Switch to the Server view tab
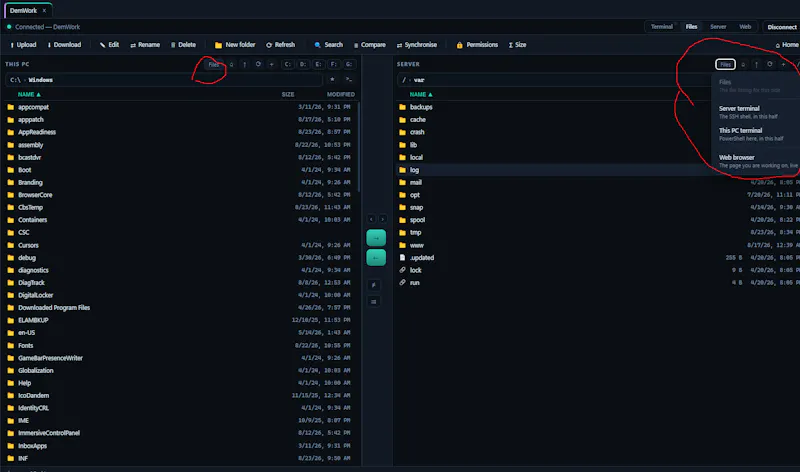Viewport: 800px width, 472px height. point(718,27)
